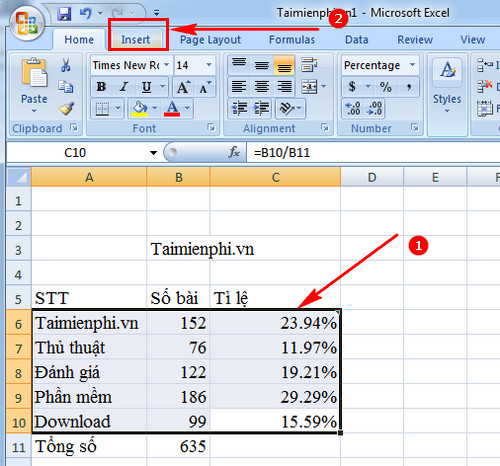This screenshot has width=500, height=466.
Task: Decrease cell indent
Action: click(239, 109)
